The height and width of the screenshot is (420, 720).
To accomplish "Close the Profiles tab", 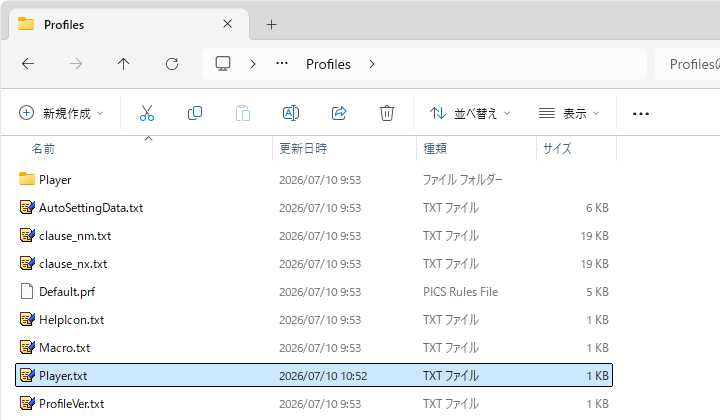I will coord(227,24).
